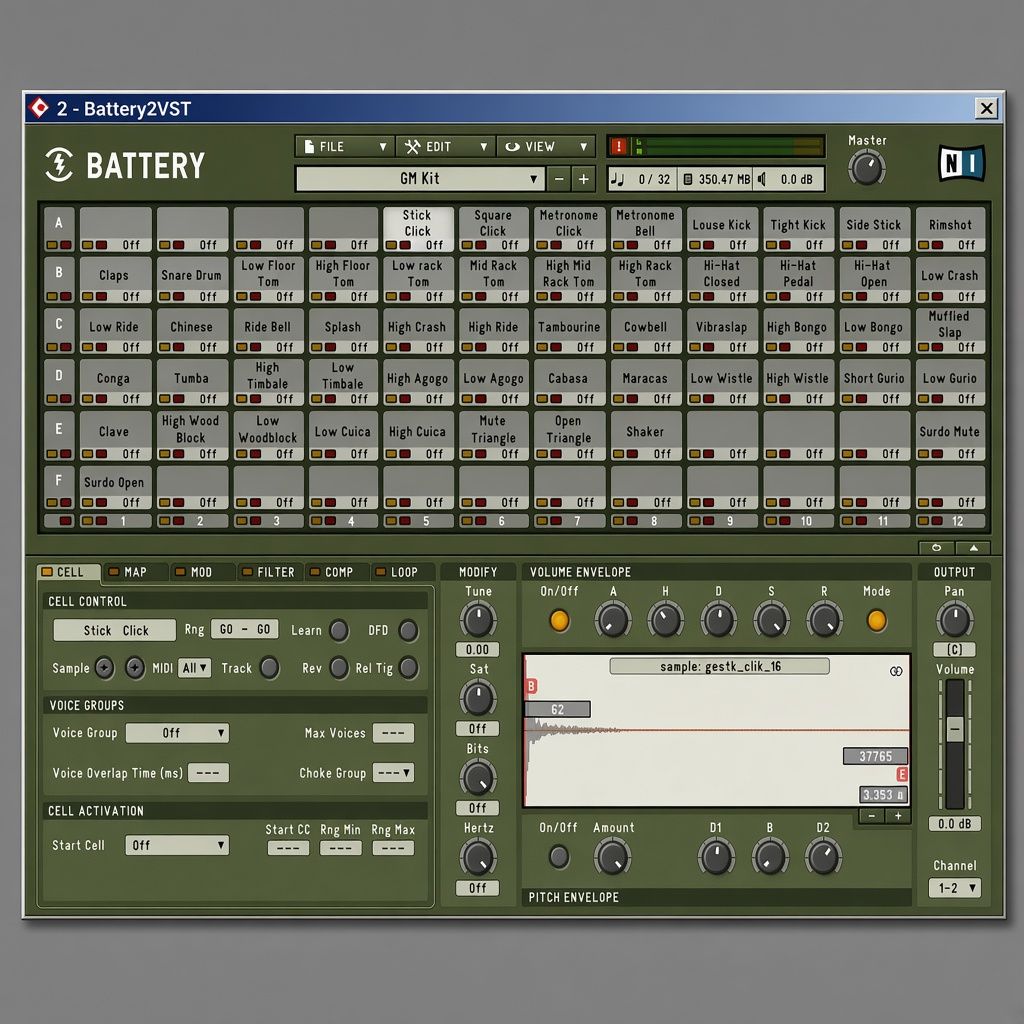Viewport: 1024px width, 1024px height.
Task: Click the cycle icon below cell matrix
Action: pos(936,547)
